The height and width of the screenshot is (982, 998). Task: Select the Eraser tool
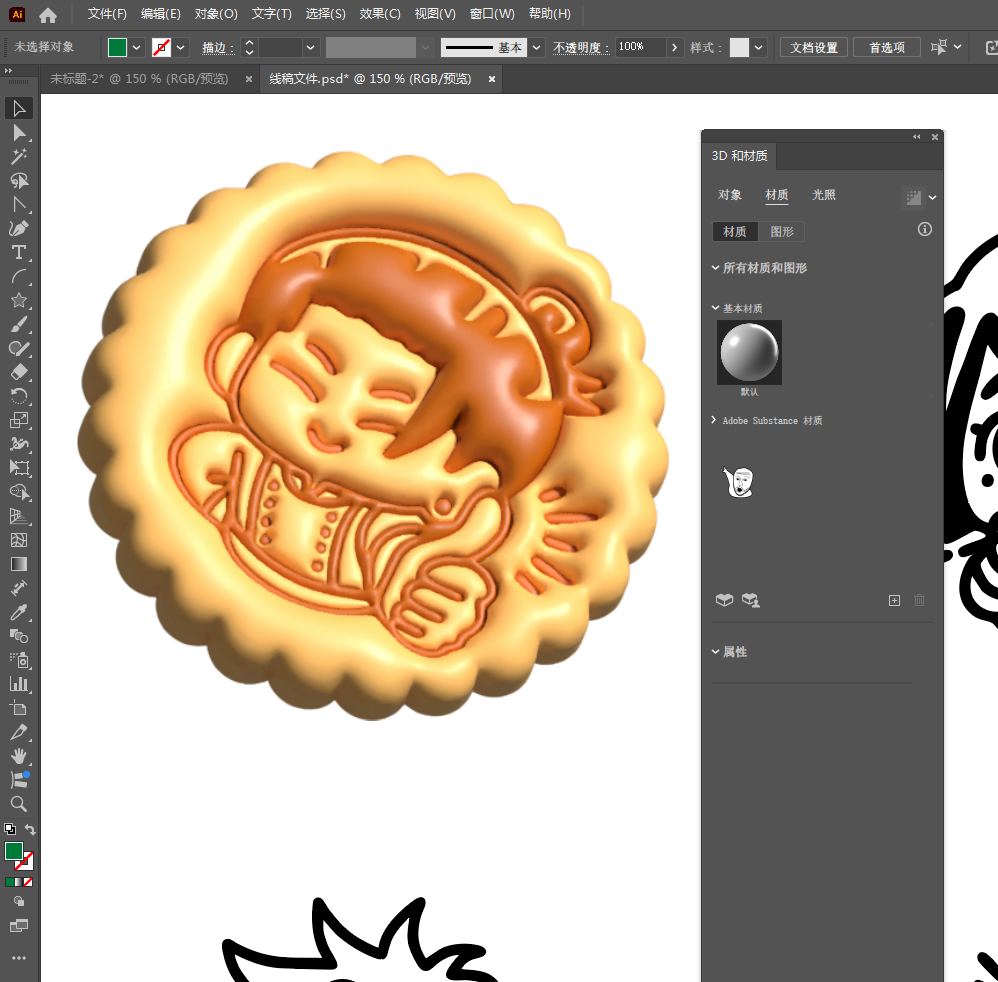click(19, 372)
